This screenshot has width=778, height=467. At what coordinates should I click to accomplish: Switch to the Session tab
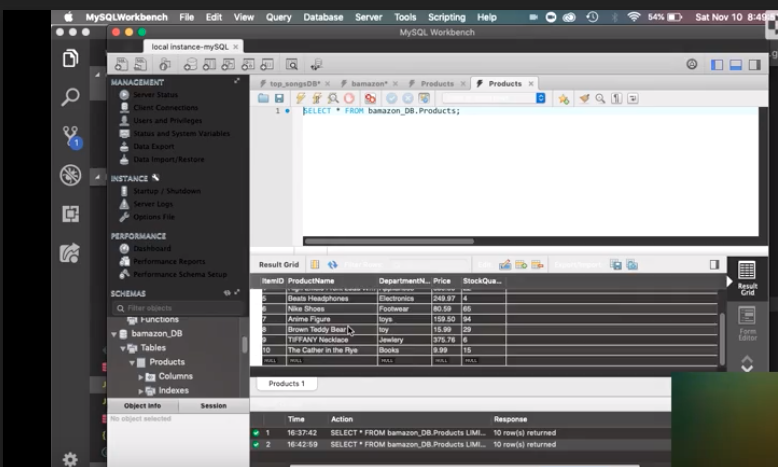point(213,406)
